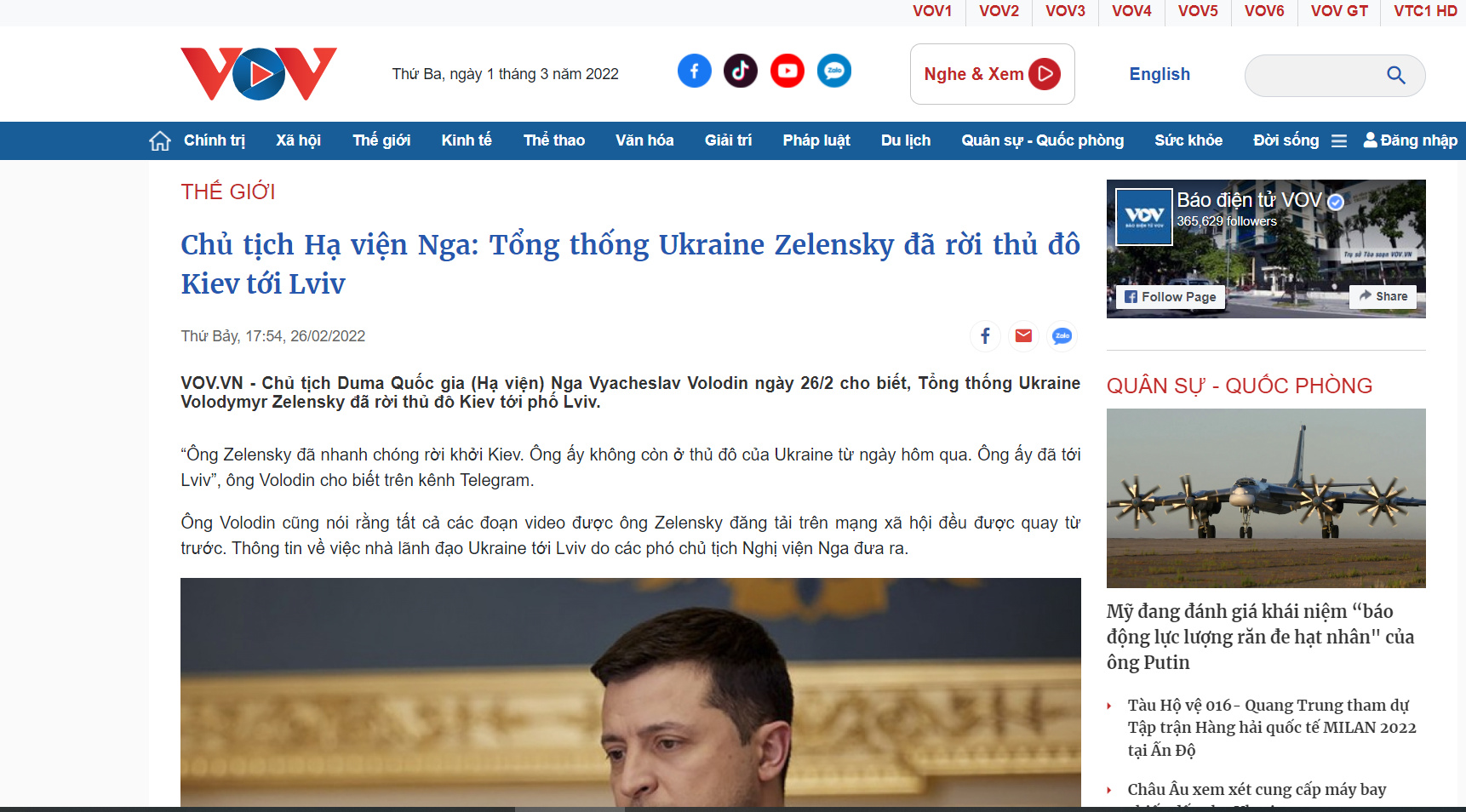The height and width of the screenshot is (812, 1466).
Task: Click the home icon in navigation bar
Action: (x=160, y=140)
